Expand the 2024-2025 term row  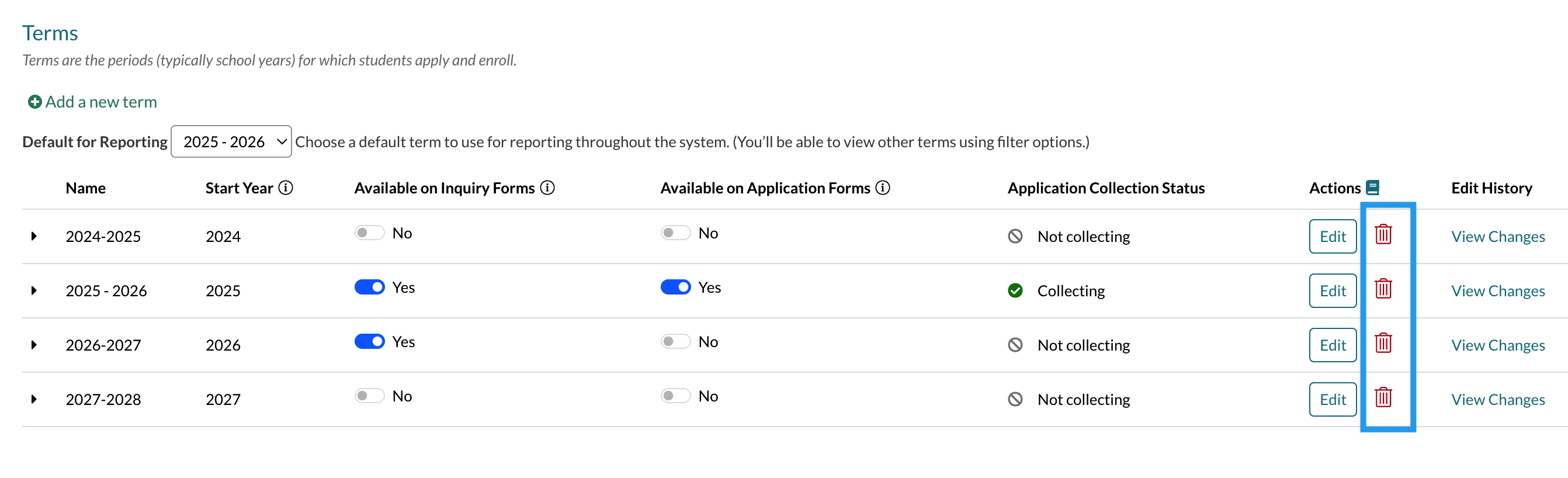[x=34, y=235]
